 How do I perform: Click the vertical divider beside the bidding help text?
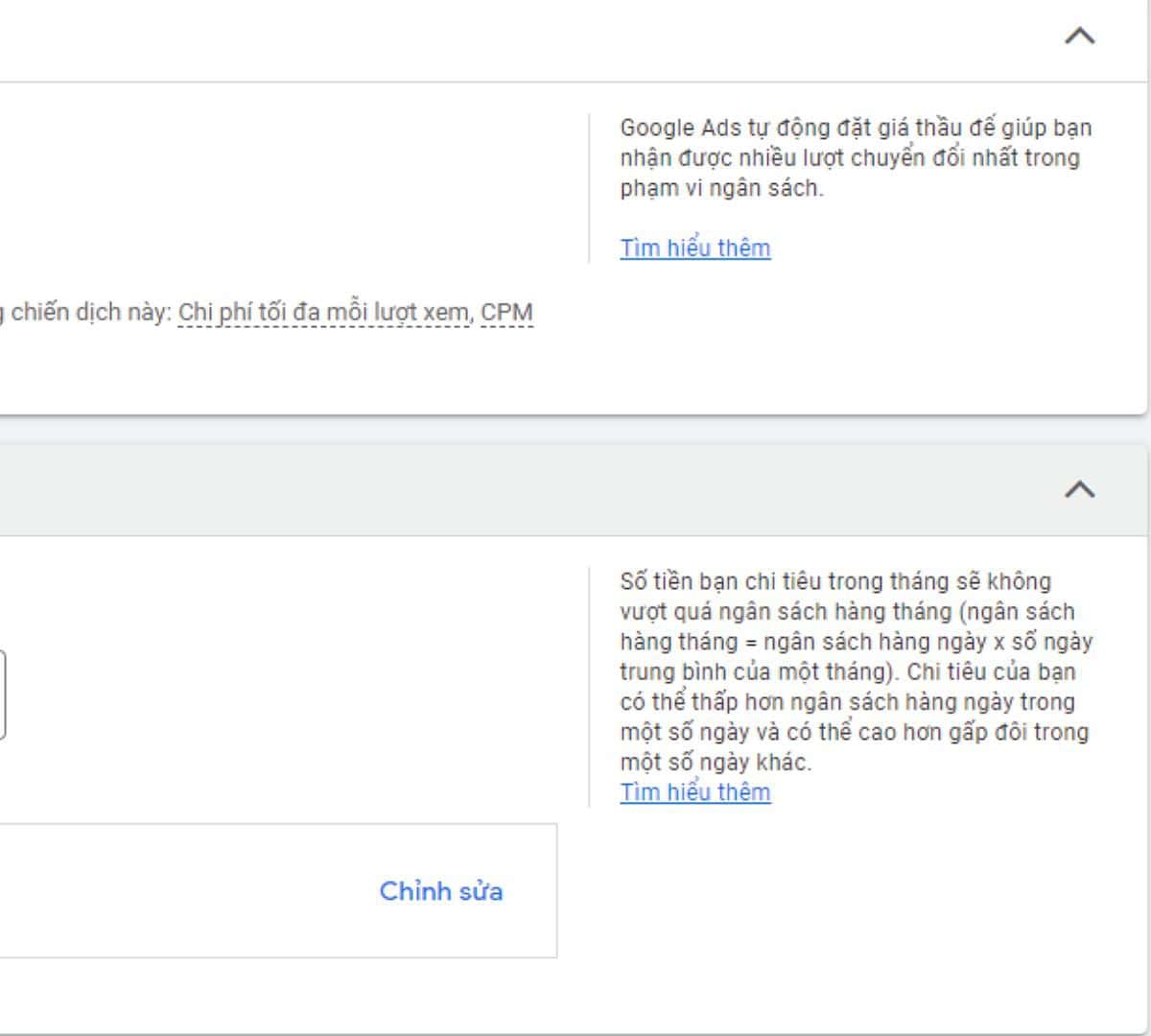[x=589, y=188]
